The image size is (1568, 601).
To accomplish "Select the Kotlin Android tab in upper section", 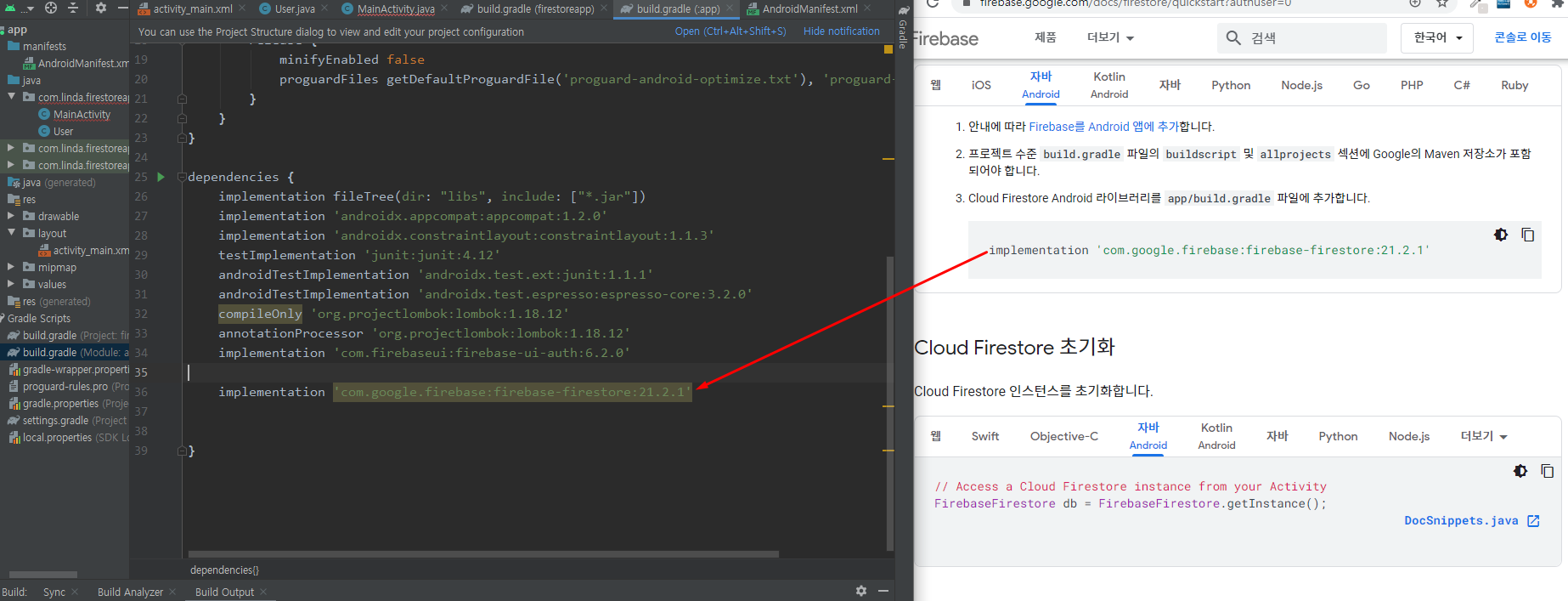I will (x=1109, y=85).
